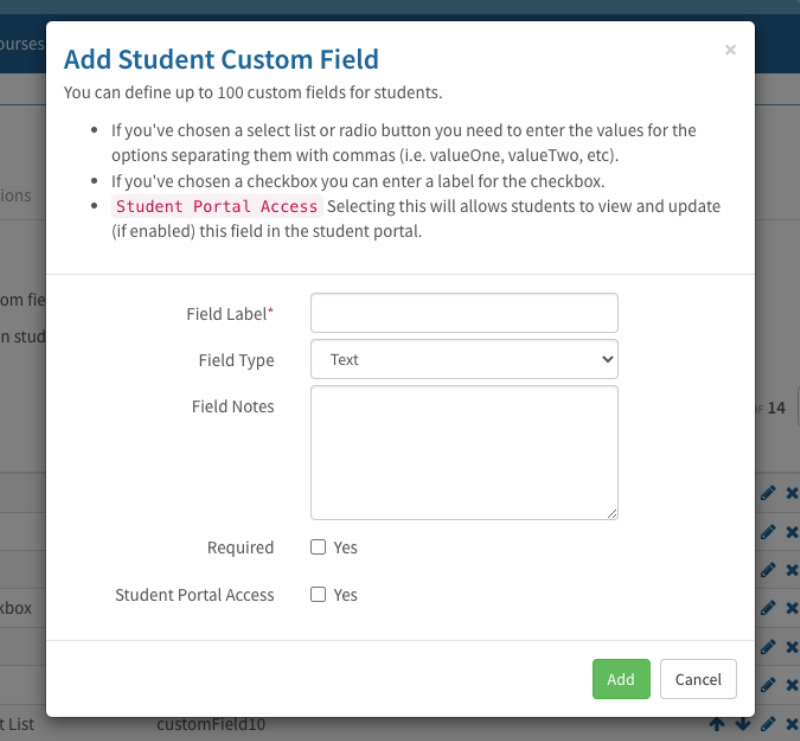Edit the row directly above customField10
Viewport: 800px width, 741px height.
tap(768, 685)
